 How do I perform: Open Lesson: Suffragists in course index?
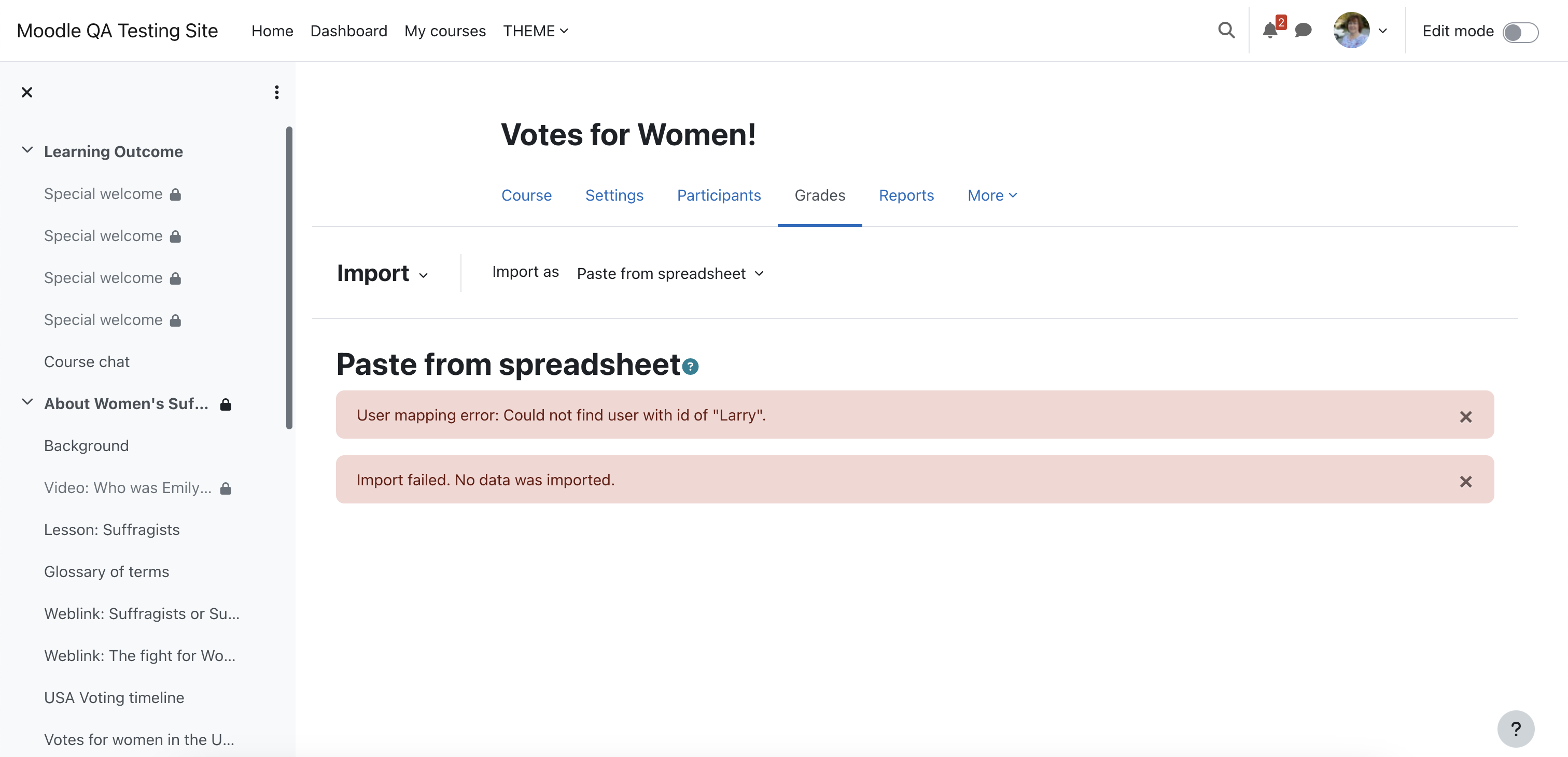pyautogui.click(x=112, y=530)
